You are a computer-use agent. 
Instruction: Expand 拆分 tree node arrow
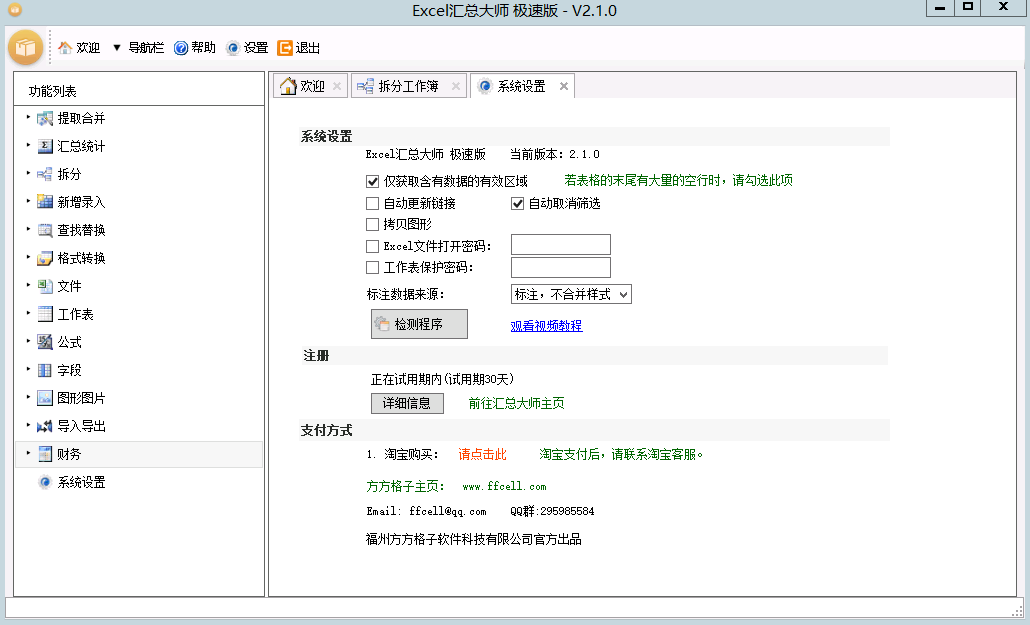point(28,173)
